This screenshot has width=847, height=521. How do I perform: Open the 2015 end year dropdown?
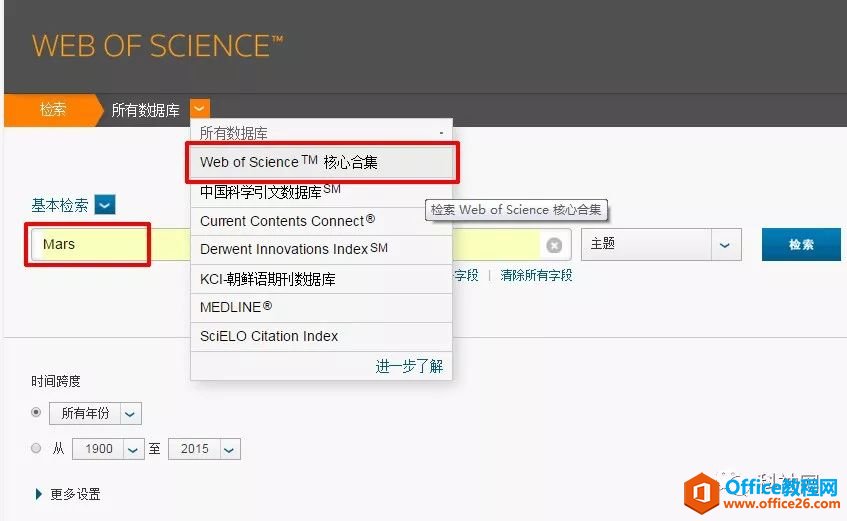coord(204,449)
